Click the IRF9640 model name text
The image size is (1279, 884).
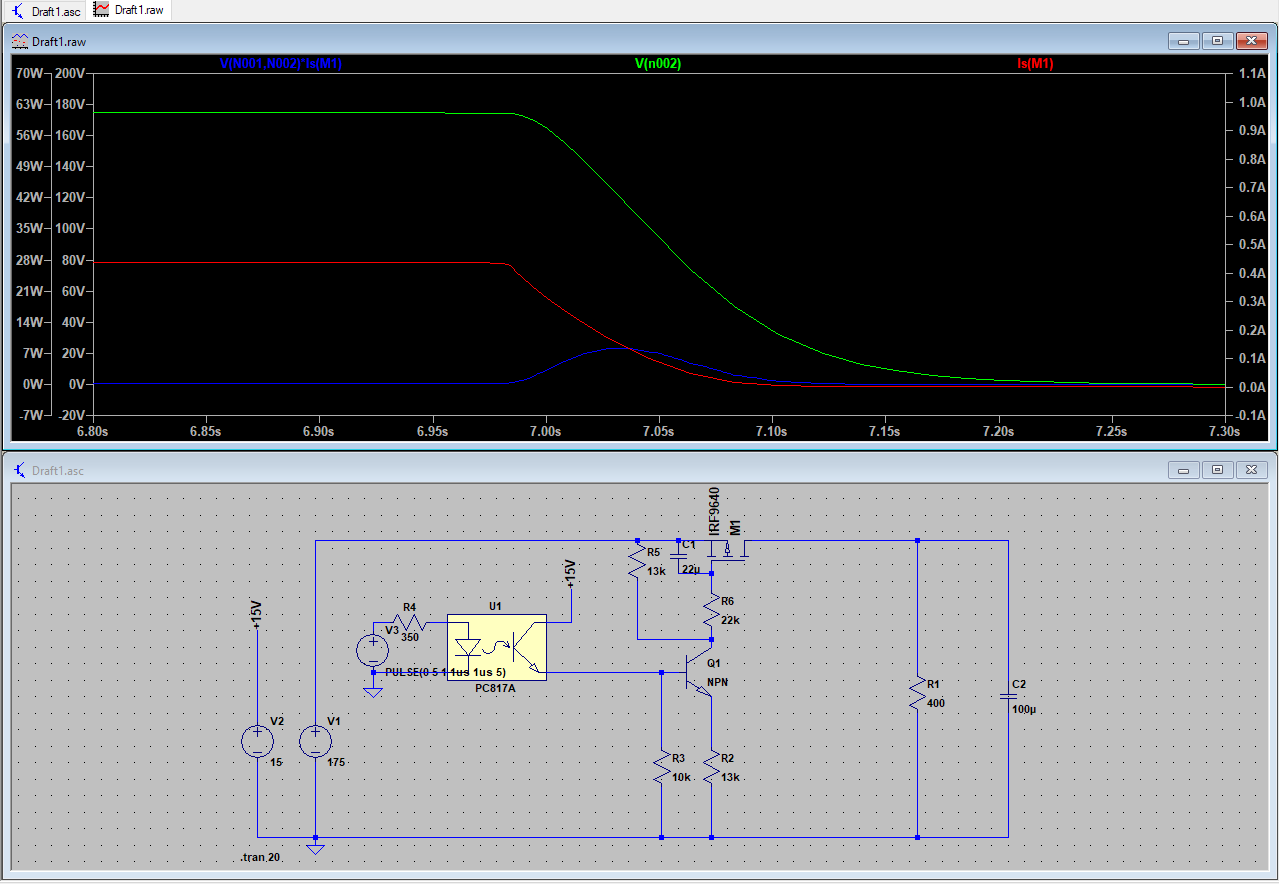click(x=714, y=511)
